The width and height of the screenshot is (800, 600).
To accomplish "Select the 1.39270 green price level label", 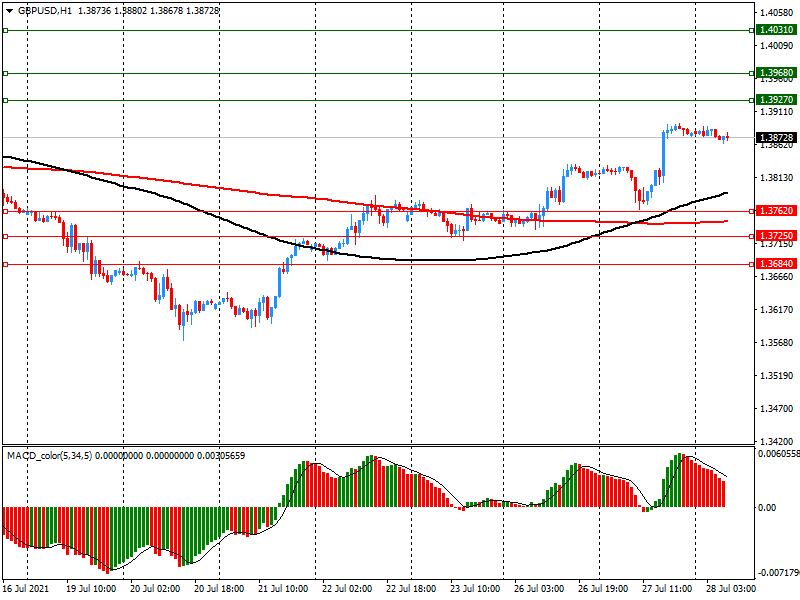I will tap(776, 100).
